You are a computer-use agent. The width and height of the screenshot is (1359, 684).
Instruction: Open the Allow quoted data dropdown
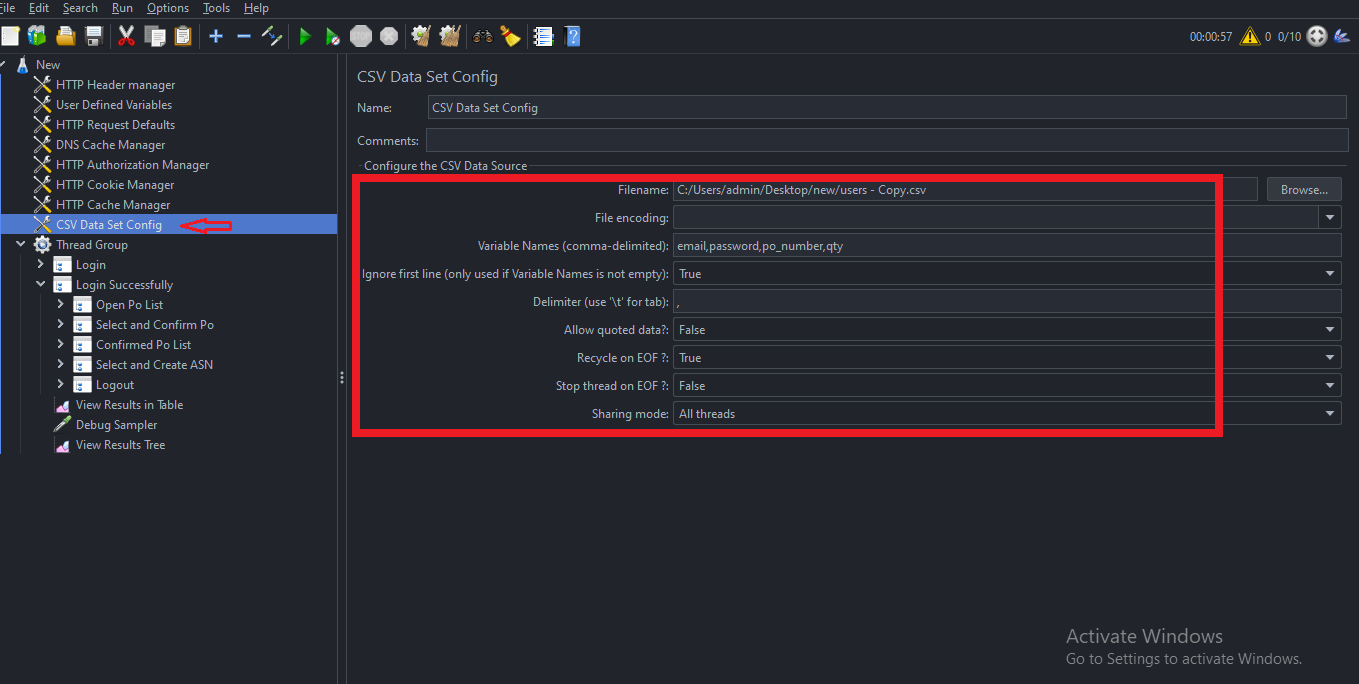tap(1331, 329)
